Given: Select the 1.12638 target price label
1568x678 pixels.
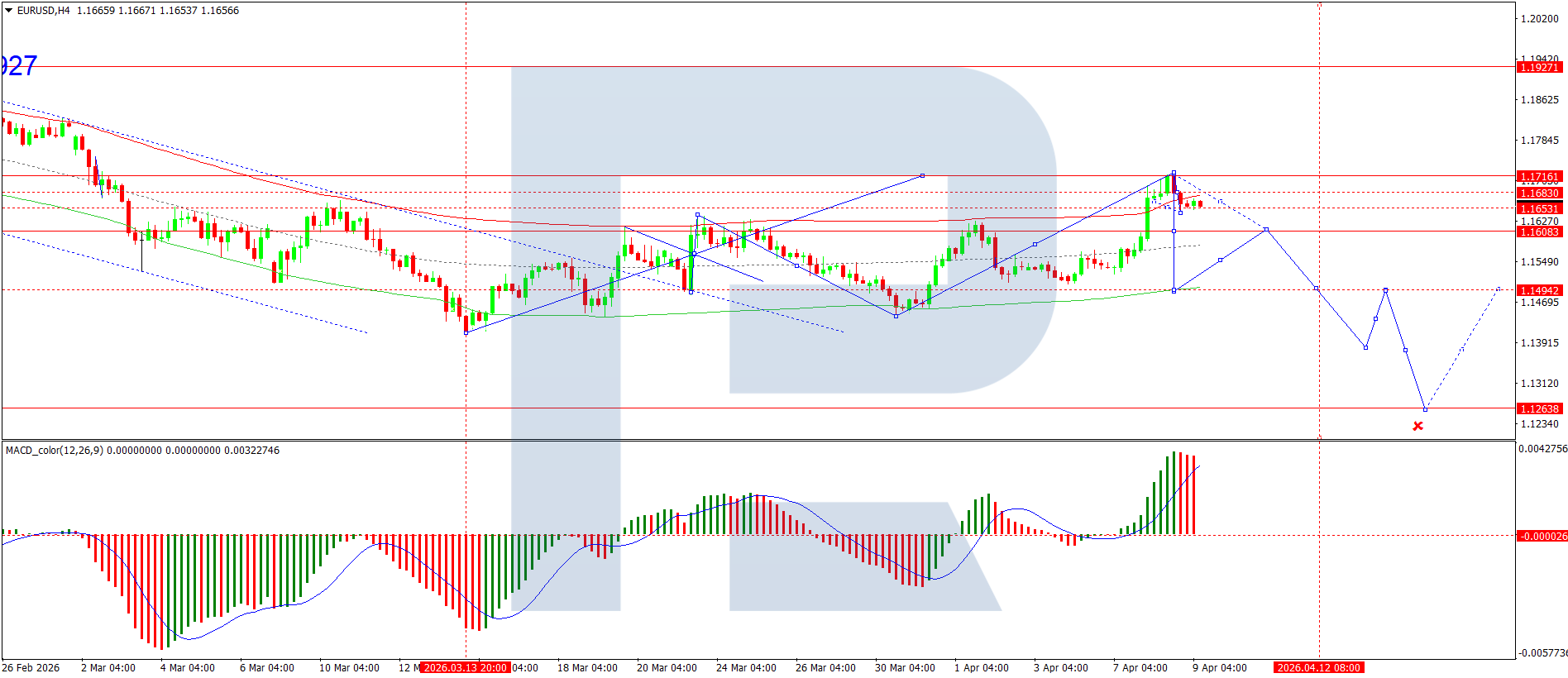Looking at the screenshot, I should [1540, 408].
